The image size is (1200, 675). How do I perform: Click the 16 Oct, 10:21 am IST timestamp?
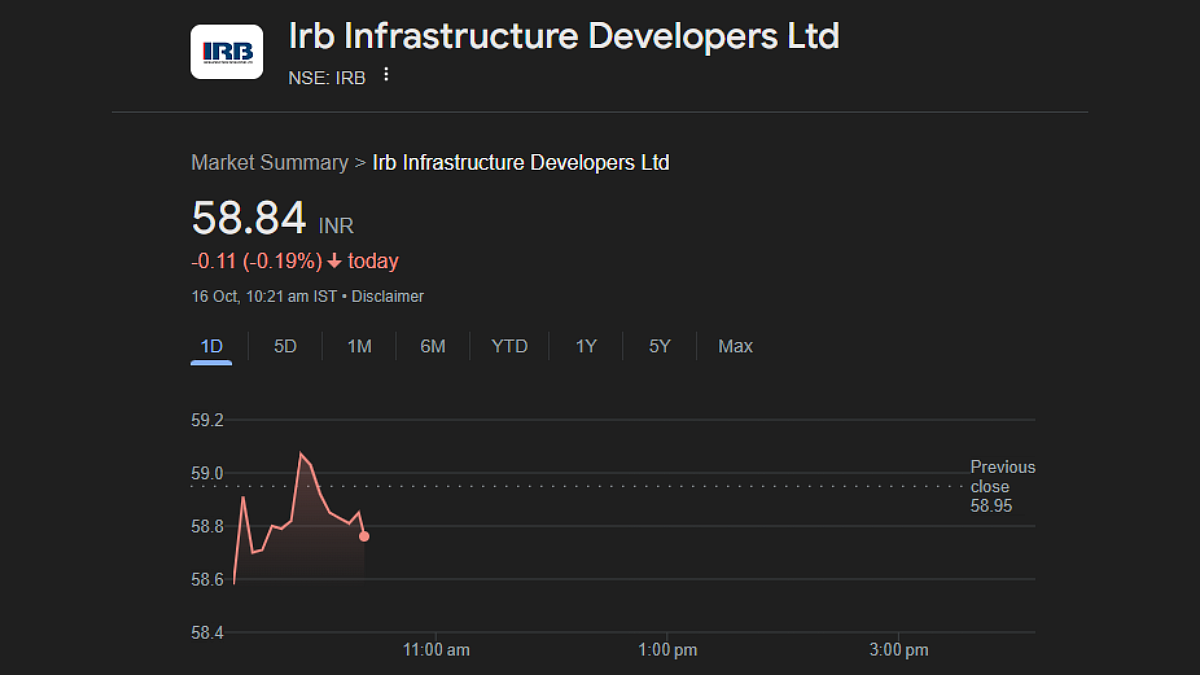pos(264,296)
